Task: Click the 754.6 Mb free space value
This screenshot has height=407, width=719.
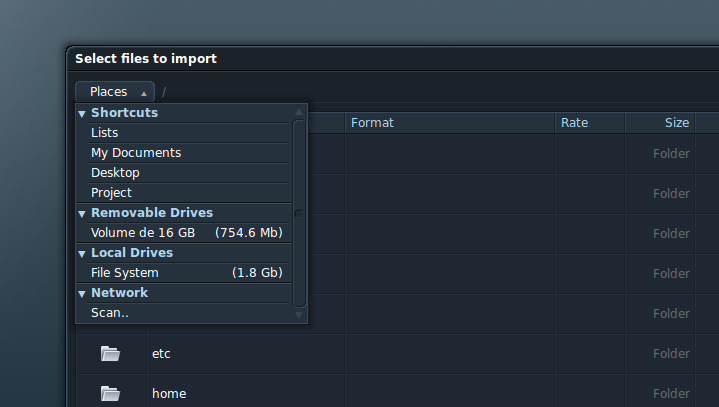Action: [x=249, y=233]
